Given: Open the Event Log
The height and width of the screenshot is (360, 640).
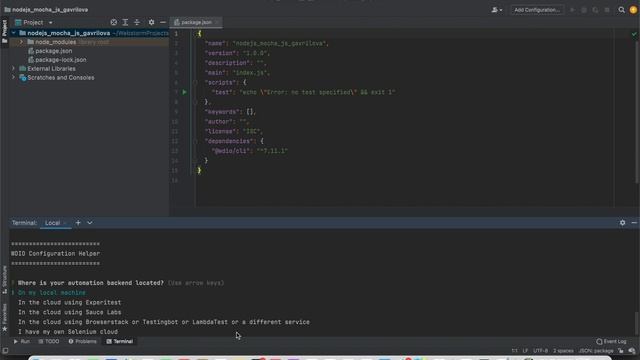Looking at the screenshot, I should [611, 341].
